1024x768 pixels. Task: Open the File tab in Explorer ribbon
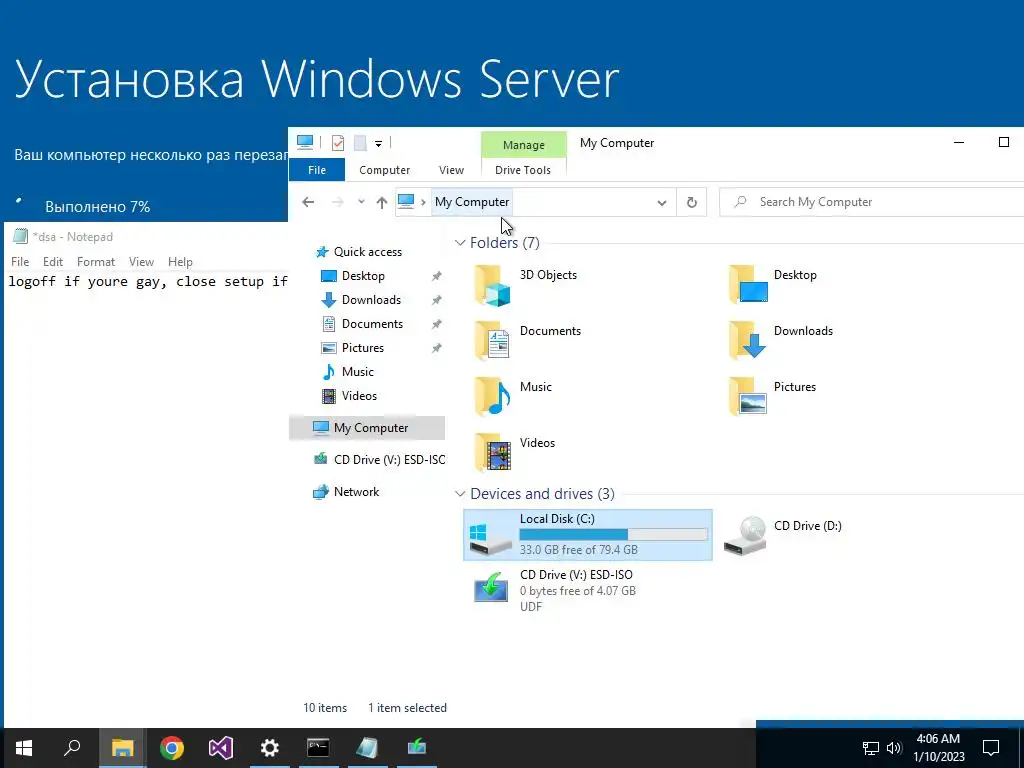click(x=317, y=170)
